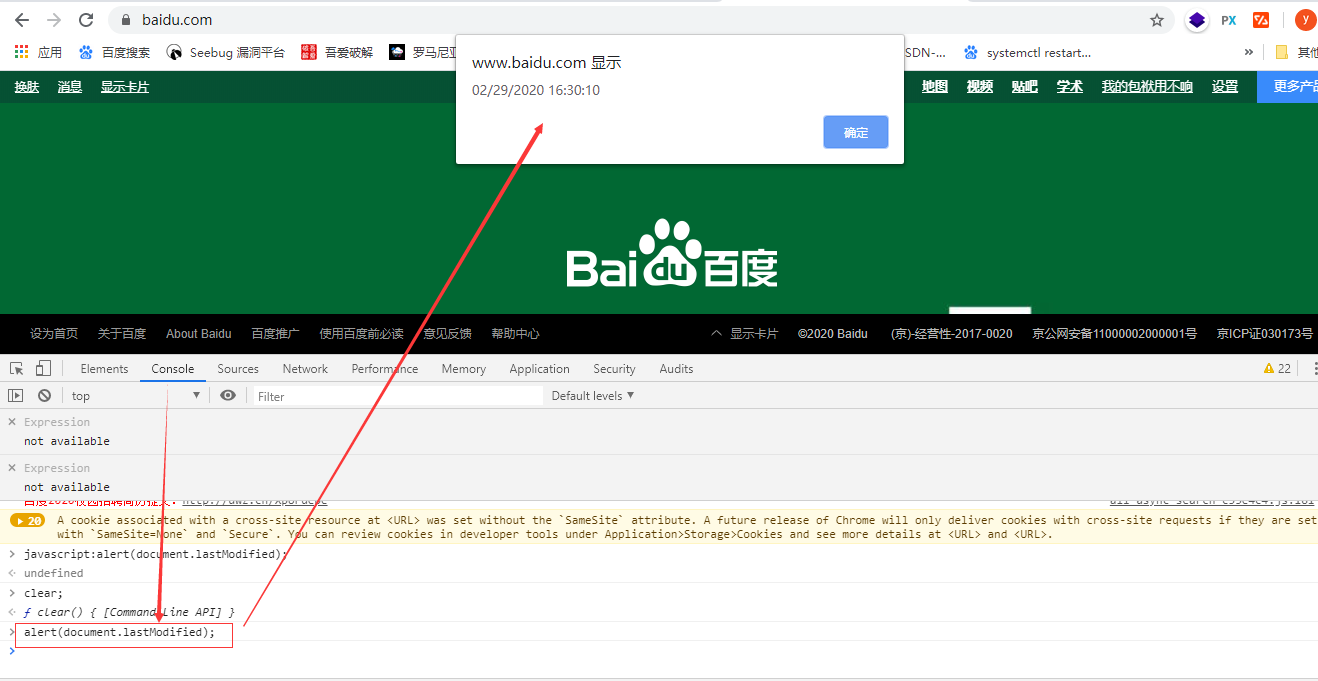Go back with browser back arrow
This screenshot has width=1318, height=681.
pos(21,20)
